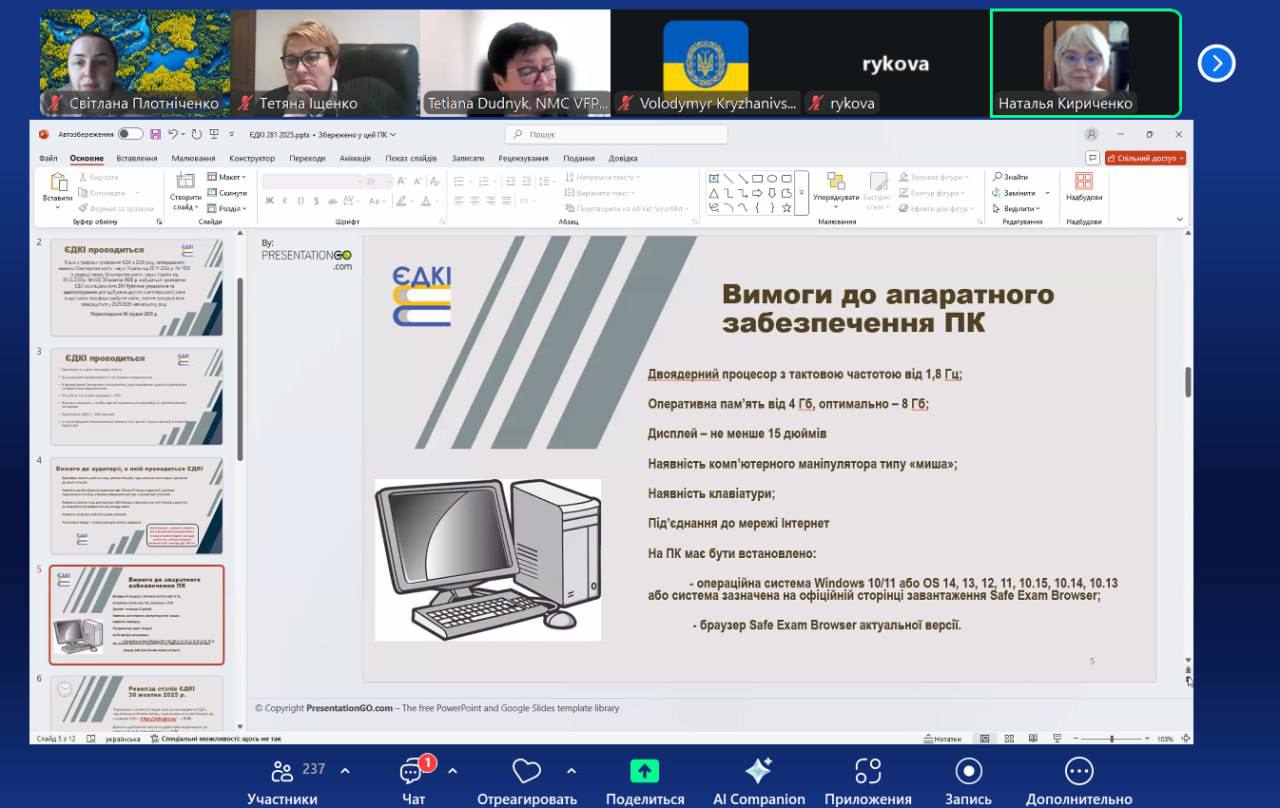
Task: Click the Скинути (Reset) button
Action: click(227, 193)
